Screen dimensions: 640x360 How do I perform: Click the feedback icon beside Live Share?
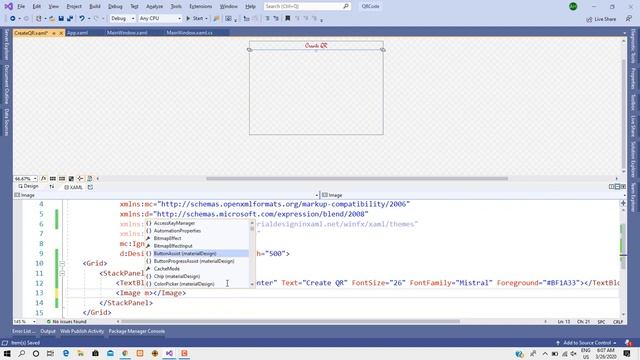[629, 19]
